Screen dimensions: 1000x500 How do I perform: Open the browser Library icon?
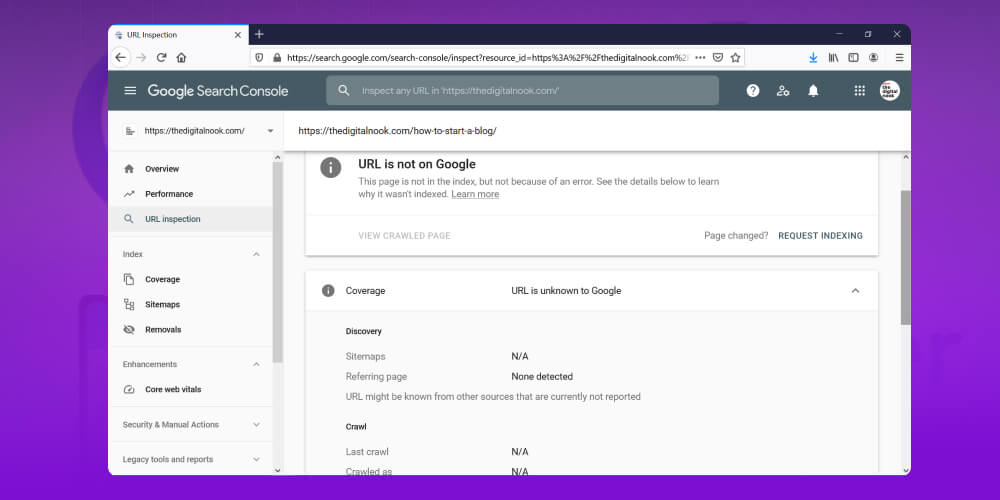tap(834, 57)
